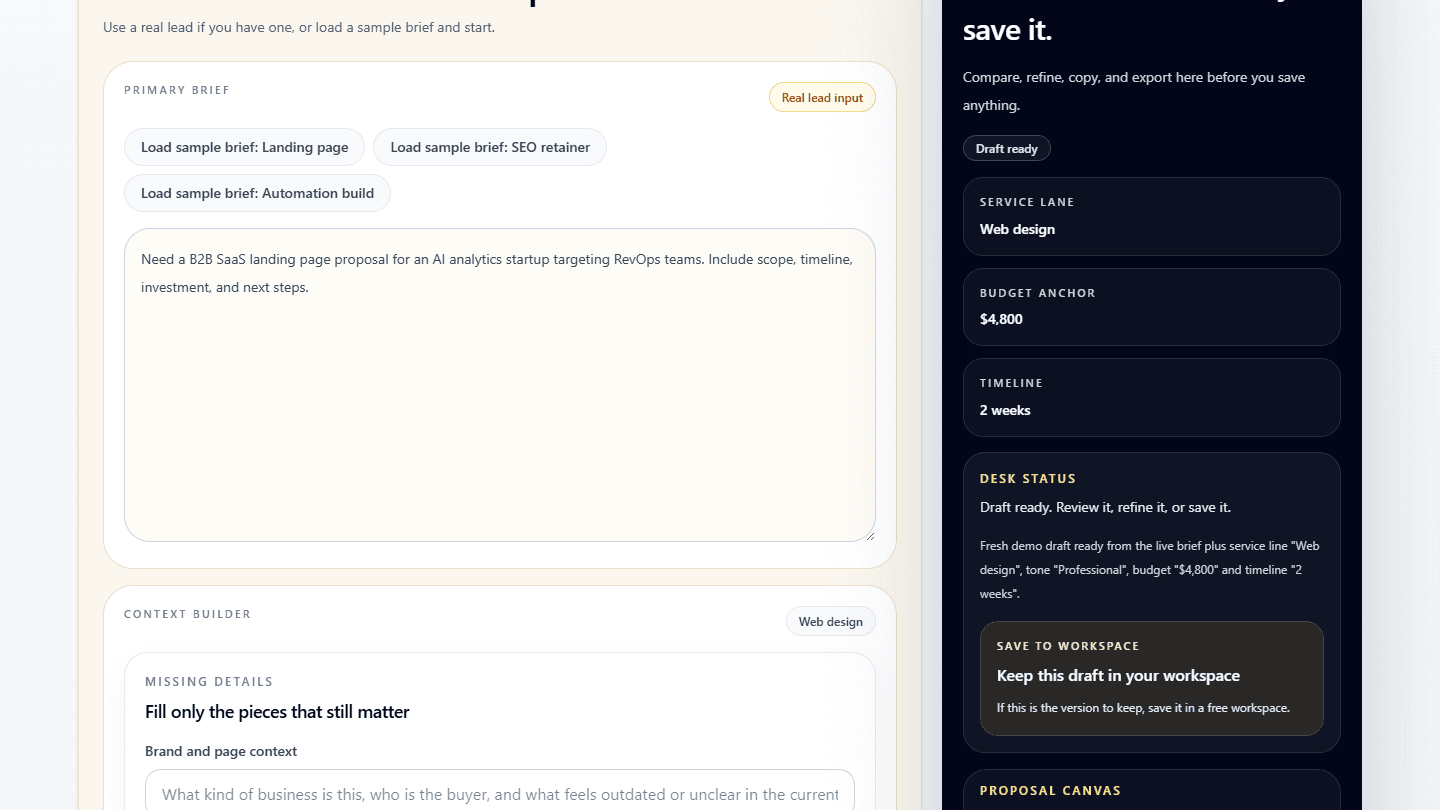Select the "Budget Anchor" $4,800 card
1440x810 pixels.
pyautogui.click(x=1151, y=307)
